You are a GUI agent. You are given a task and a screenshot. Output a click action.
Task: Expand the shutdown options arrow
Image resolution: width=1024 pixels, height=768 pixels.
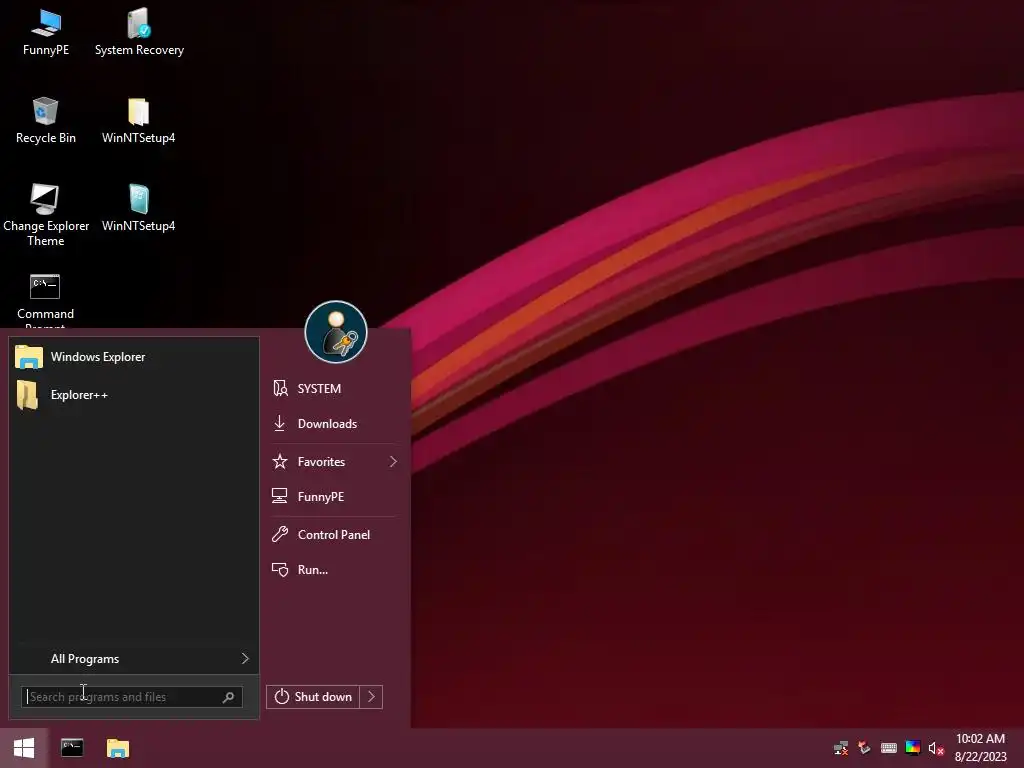coord(371,697)
